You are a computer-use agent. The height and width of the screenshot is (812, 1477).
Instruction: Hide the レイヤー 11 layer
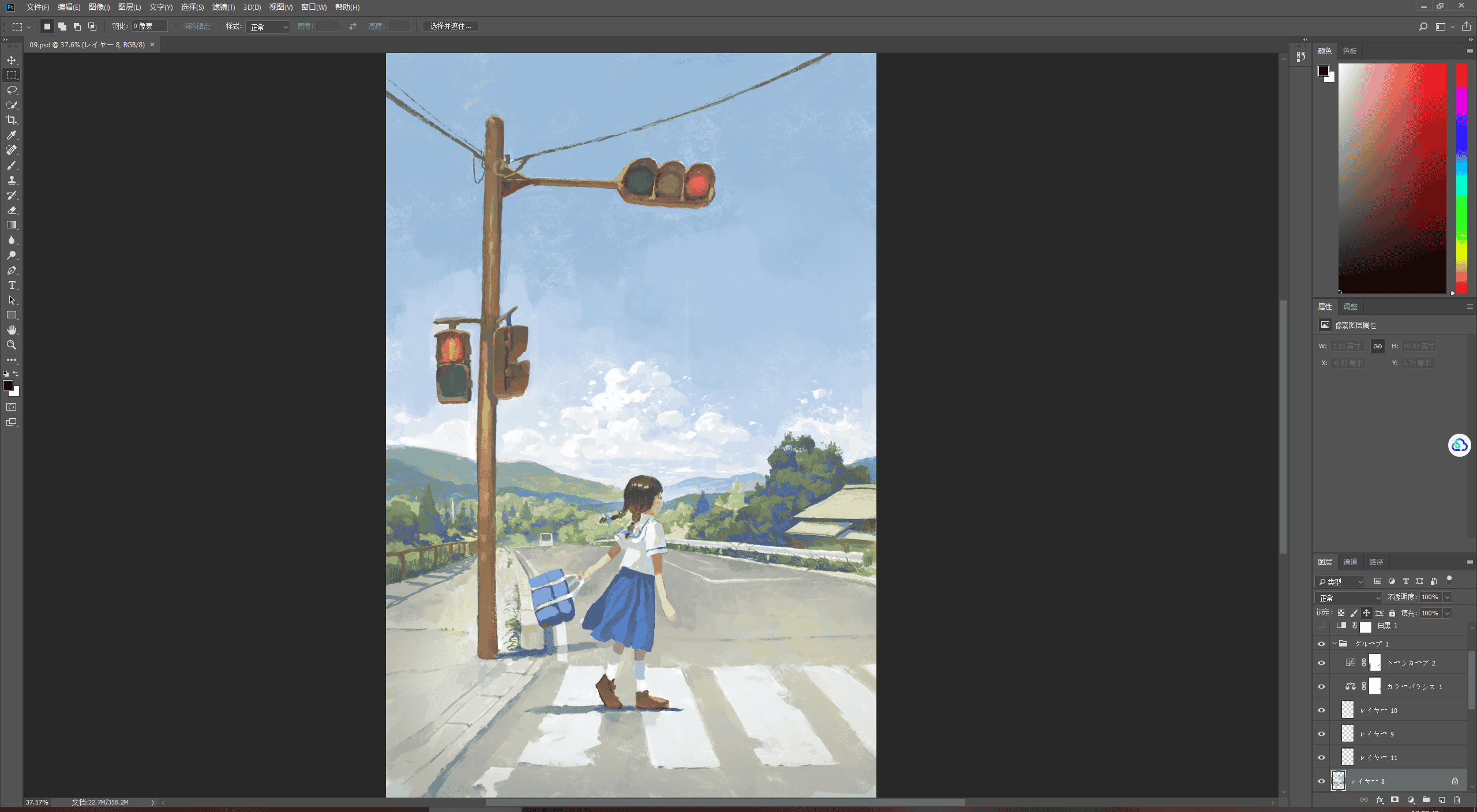coord(1321,757)
